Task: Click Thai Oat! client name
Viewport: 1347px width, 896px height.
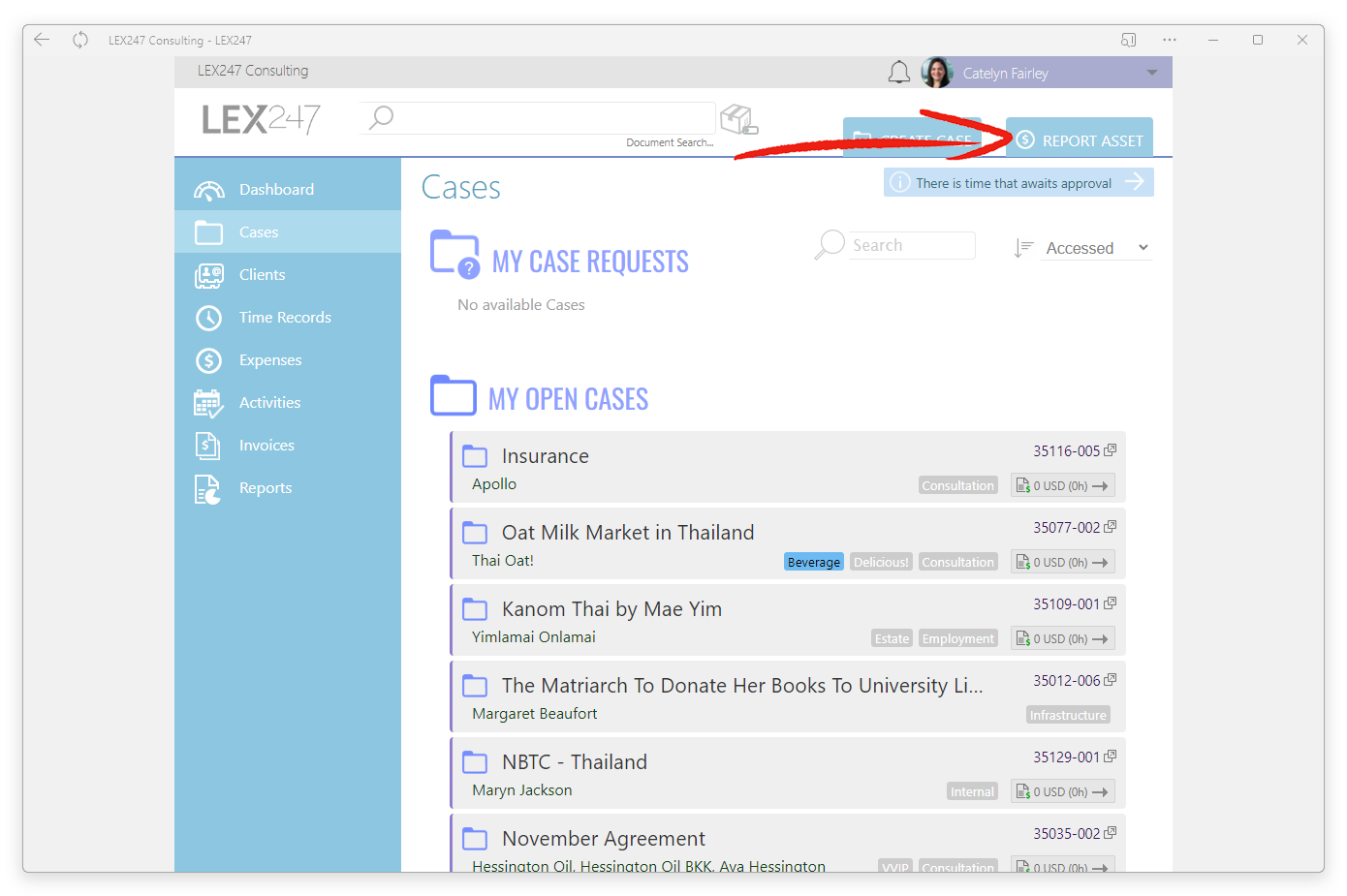Action: click(503, 560)
